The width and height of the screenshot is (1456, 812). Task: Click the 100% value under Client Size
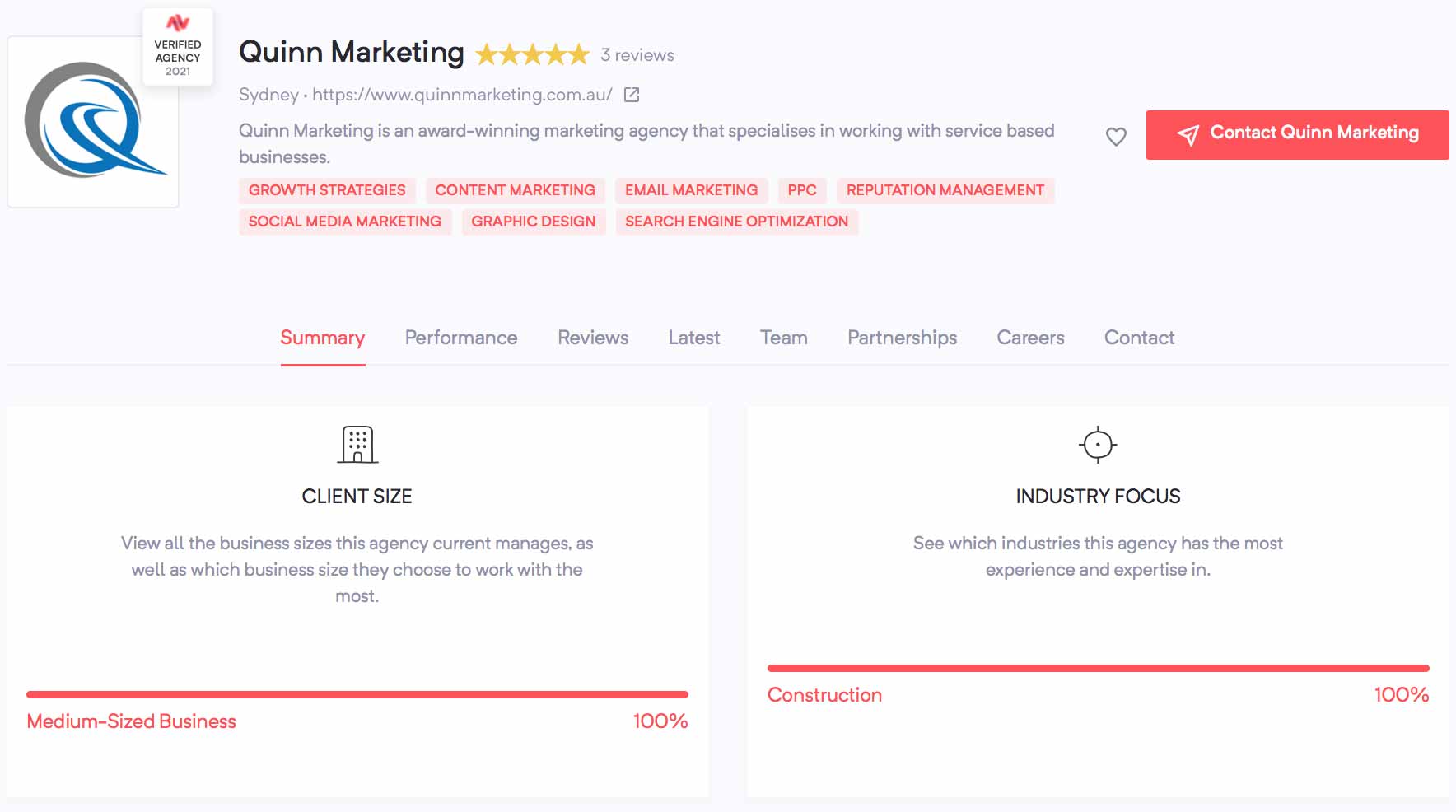(x=660, y=721)
